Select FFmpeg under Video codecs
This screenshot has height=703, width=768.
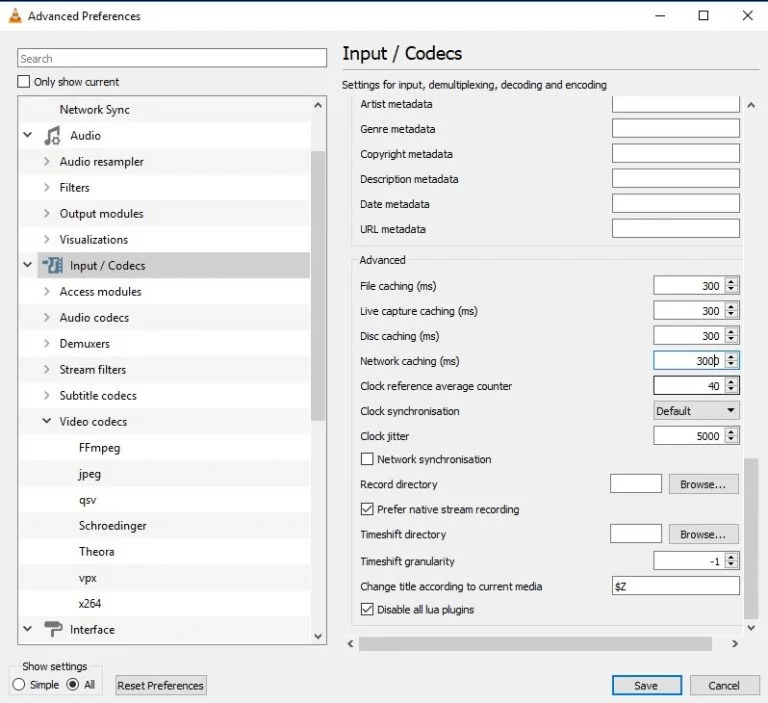99,448
